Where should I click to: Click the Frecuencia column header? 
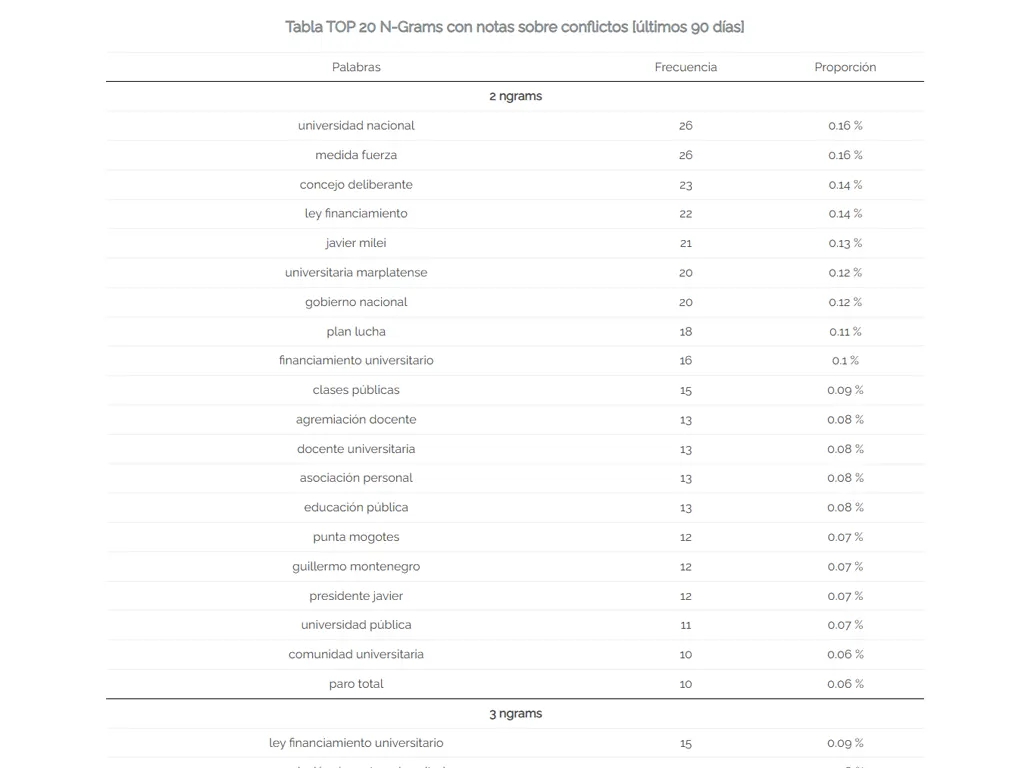point(685,67)
